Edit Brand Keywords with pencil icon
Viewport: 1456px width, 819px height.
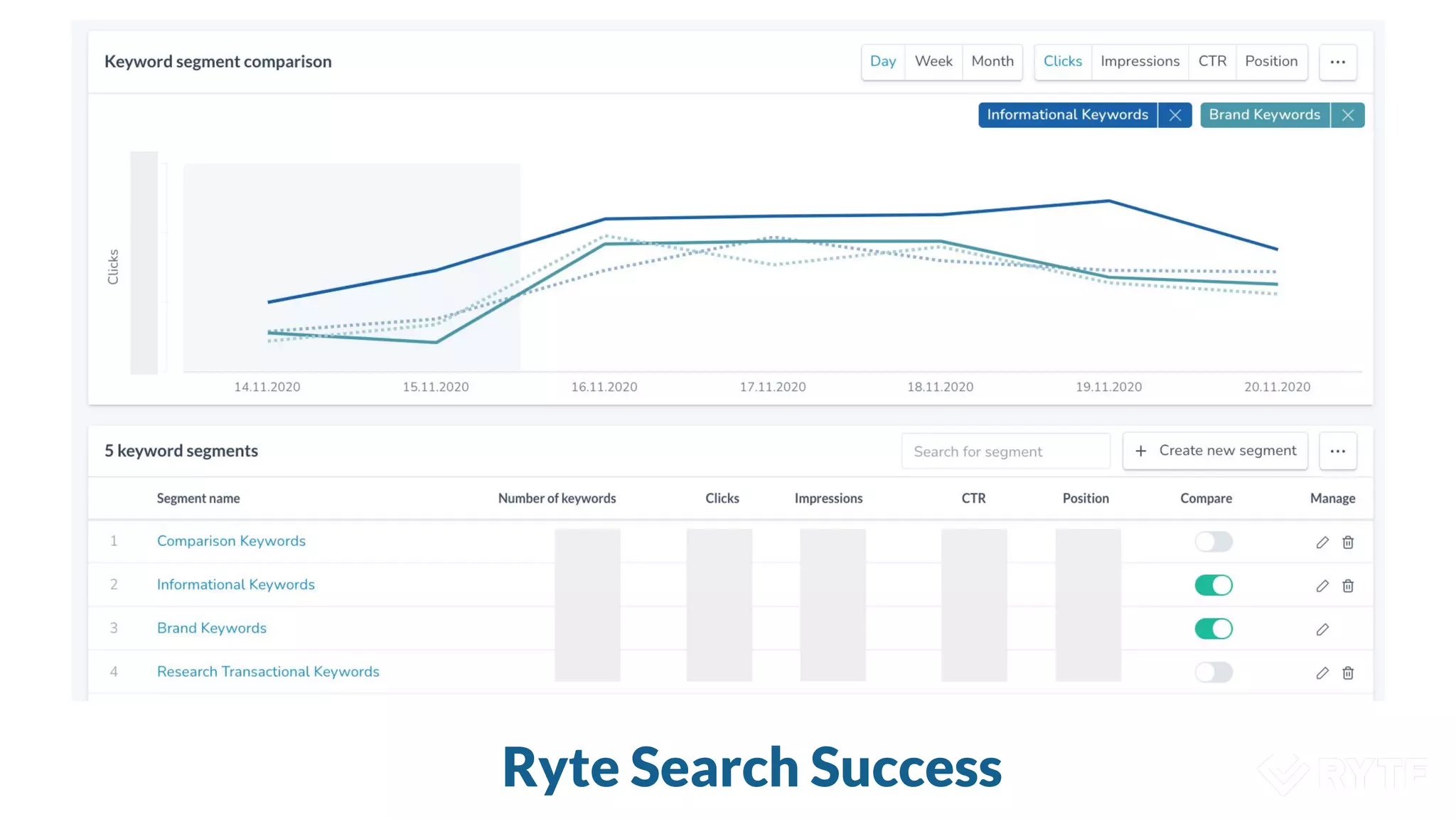1322,630
